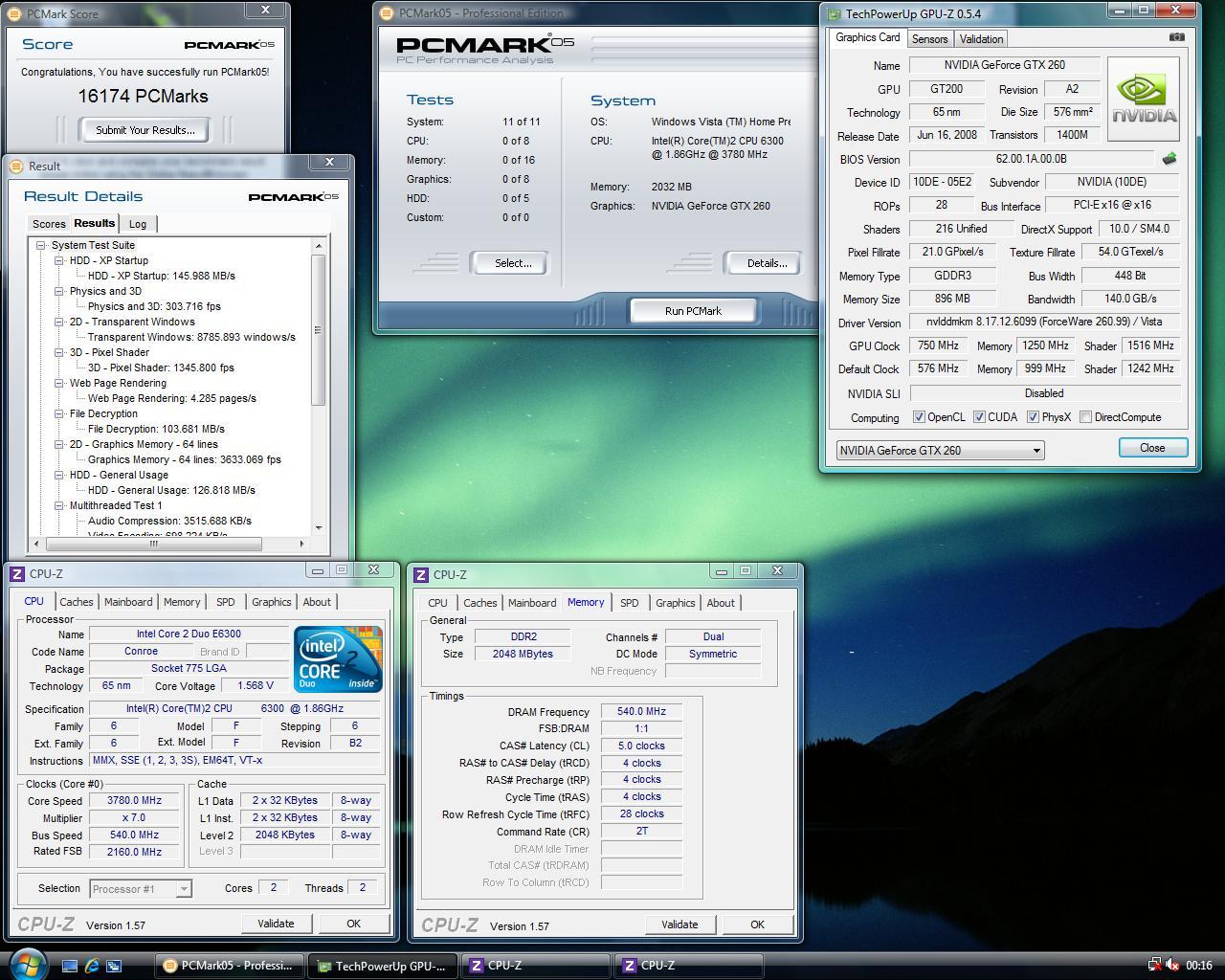The image size is (1225, 980).
Task: Click Show Desktop quick launch icon
Action: click(x=70, y=966)
